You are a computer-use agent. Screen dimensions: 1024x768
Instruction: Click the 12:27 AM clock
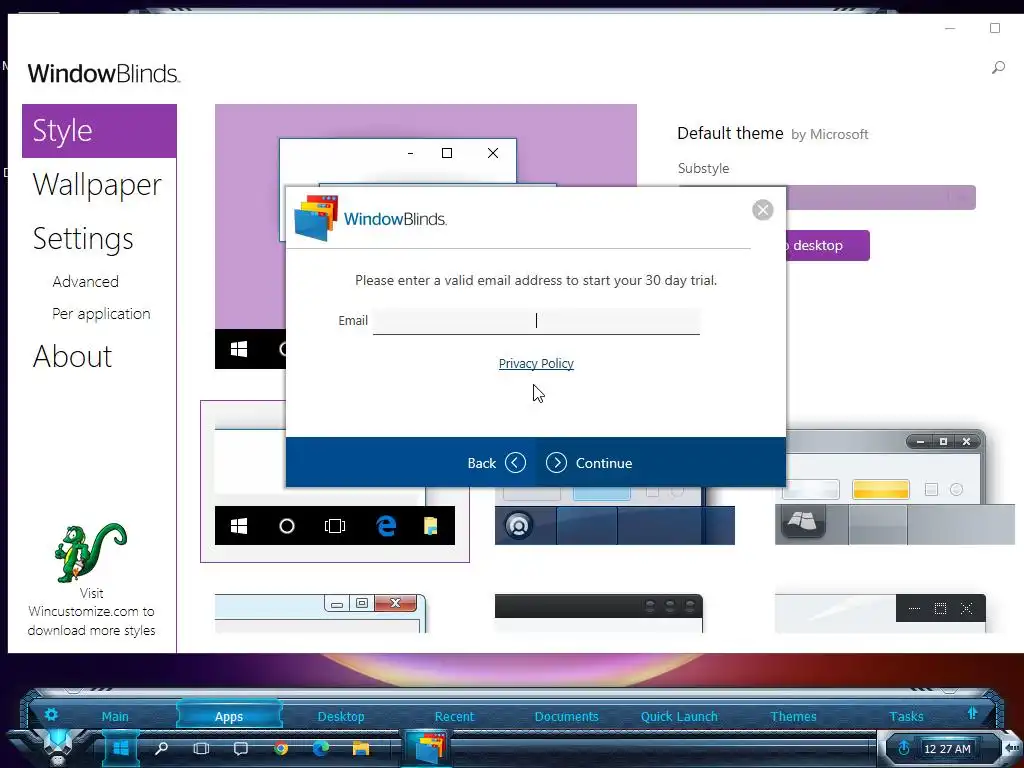pos(948,749)
